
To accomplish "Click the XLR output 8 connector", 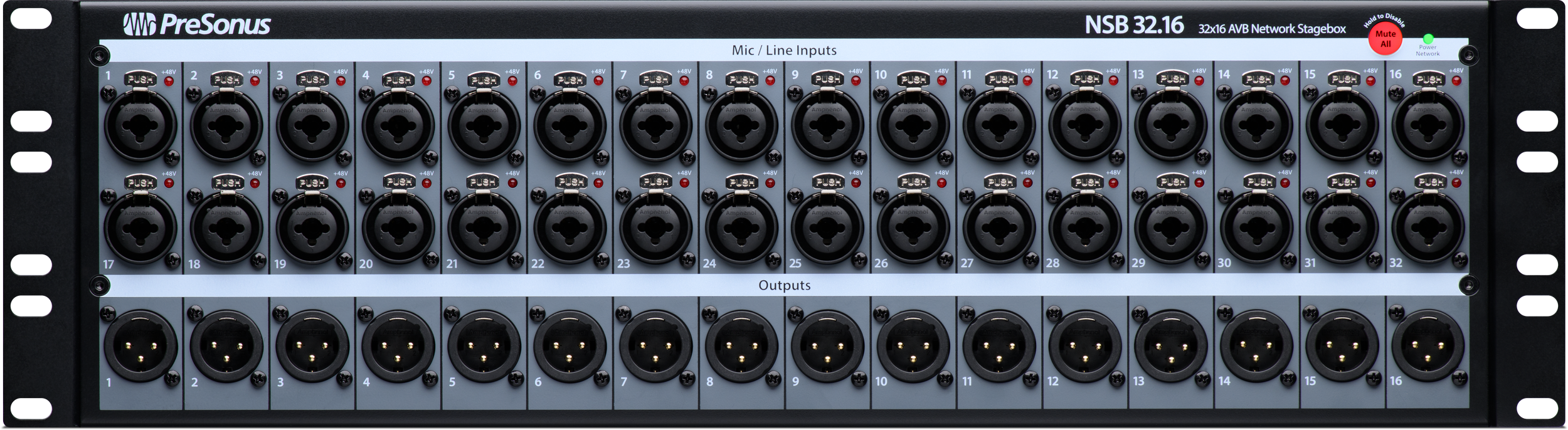I will point(741,346).
